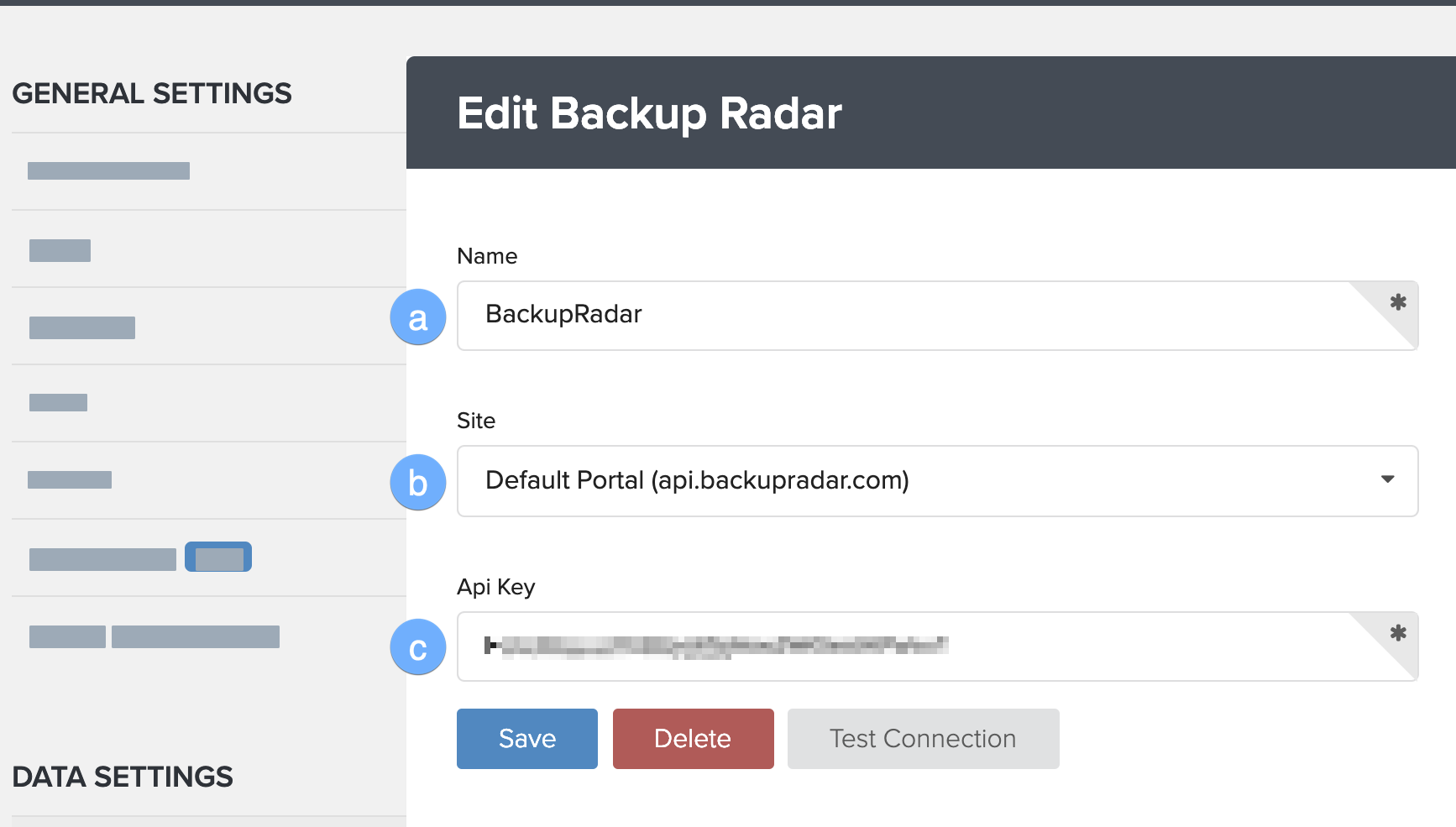The image size is (1456, 827).
Task: Select the GENERAL SETTINGS sidebar heading
Action: pyautogui.click(x=153, y=92)
